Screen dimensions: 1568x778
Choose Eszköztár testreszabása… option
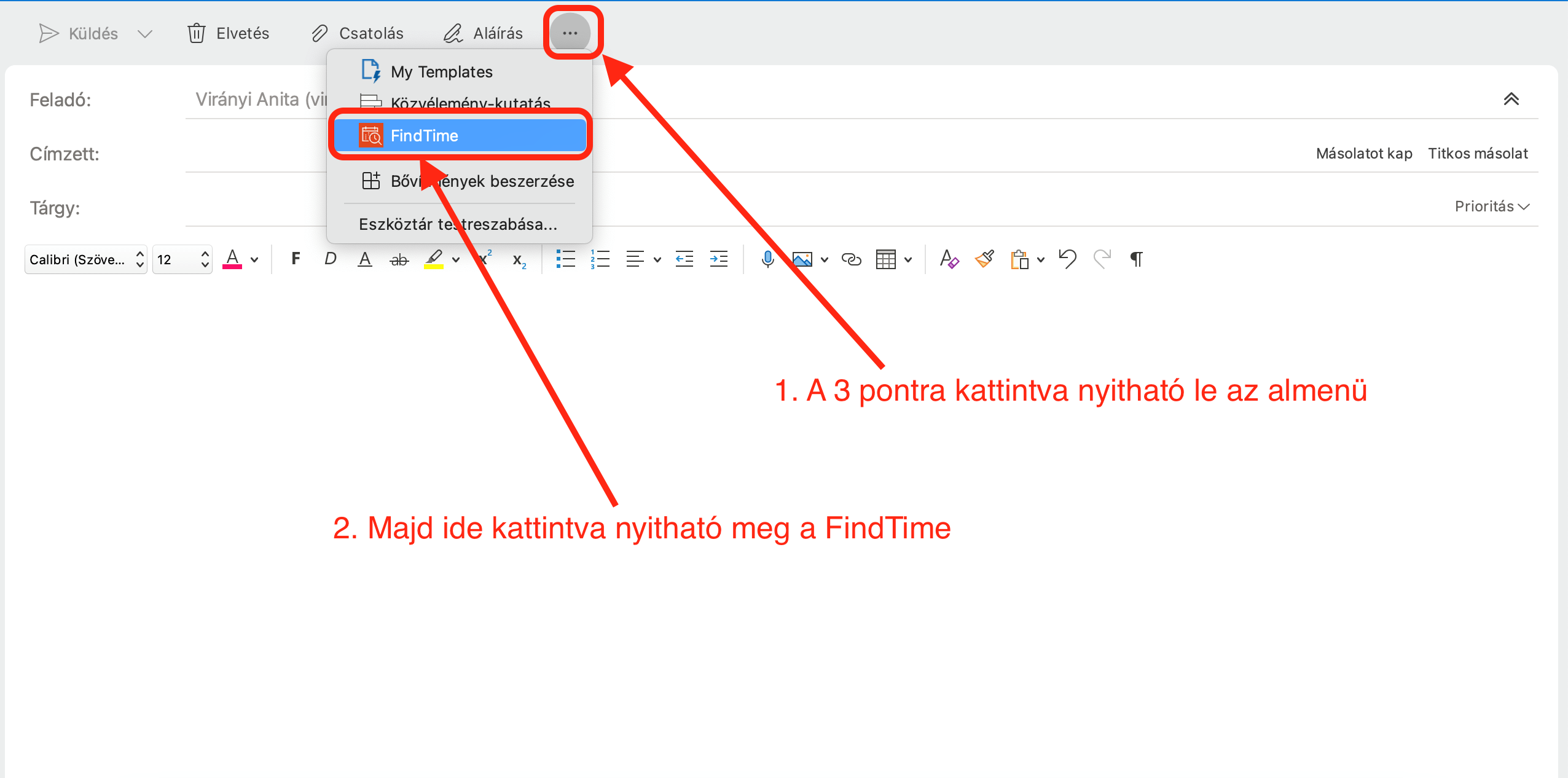point(458,224)
